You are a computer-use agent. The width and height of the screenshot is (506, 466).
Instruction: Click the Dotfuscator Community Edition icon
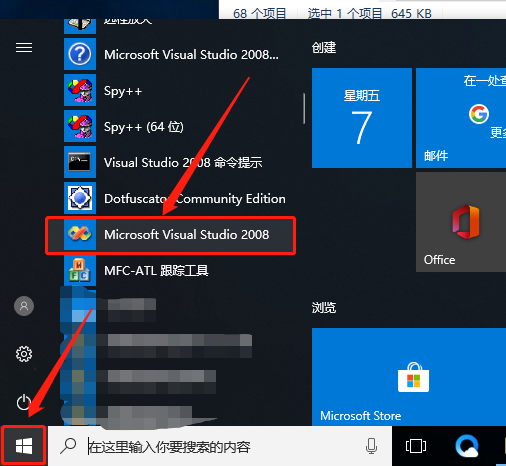[80, 198]
